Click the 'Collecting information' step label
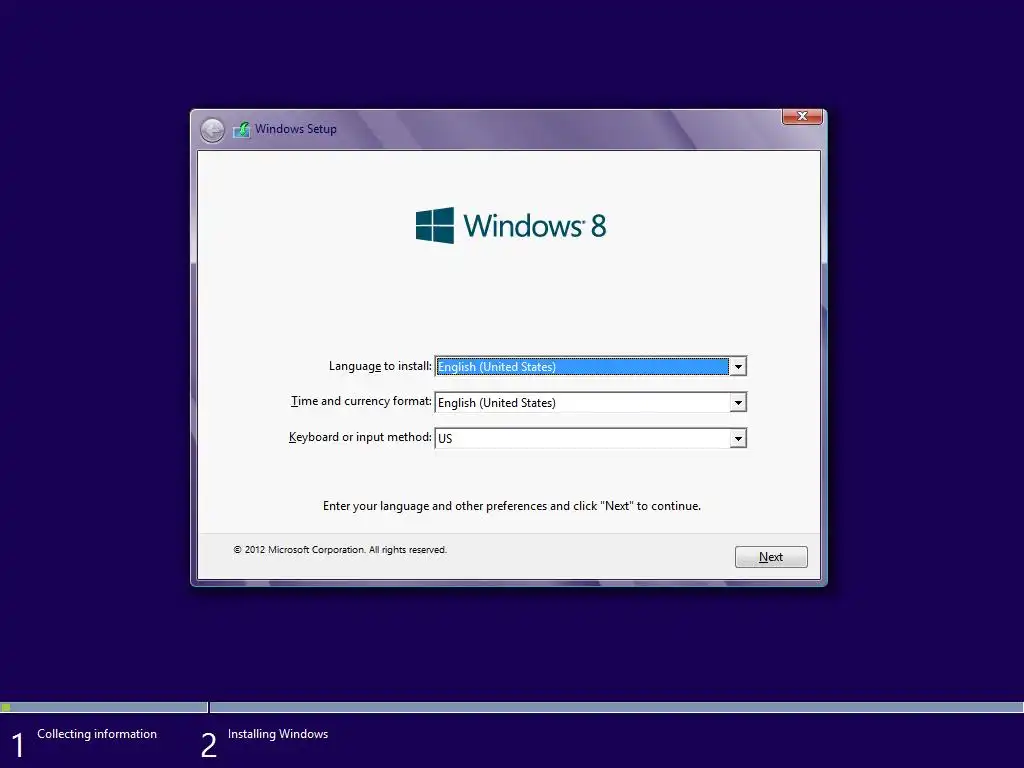This screenshot has width=1024, height=768. [97, 734]
